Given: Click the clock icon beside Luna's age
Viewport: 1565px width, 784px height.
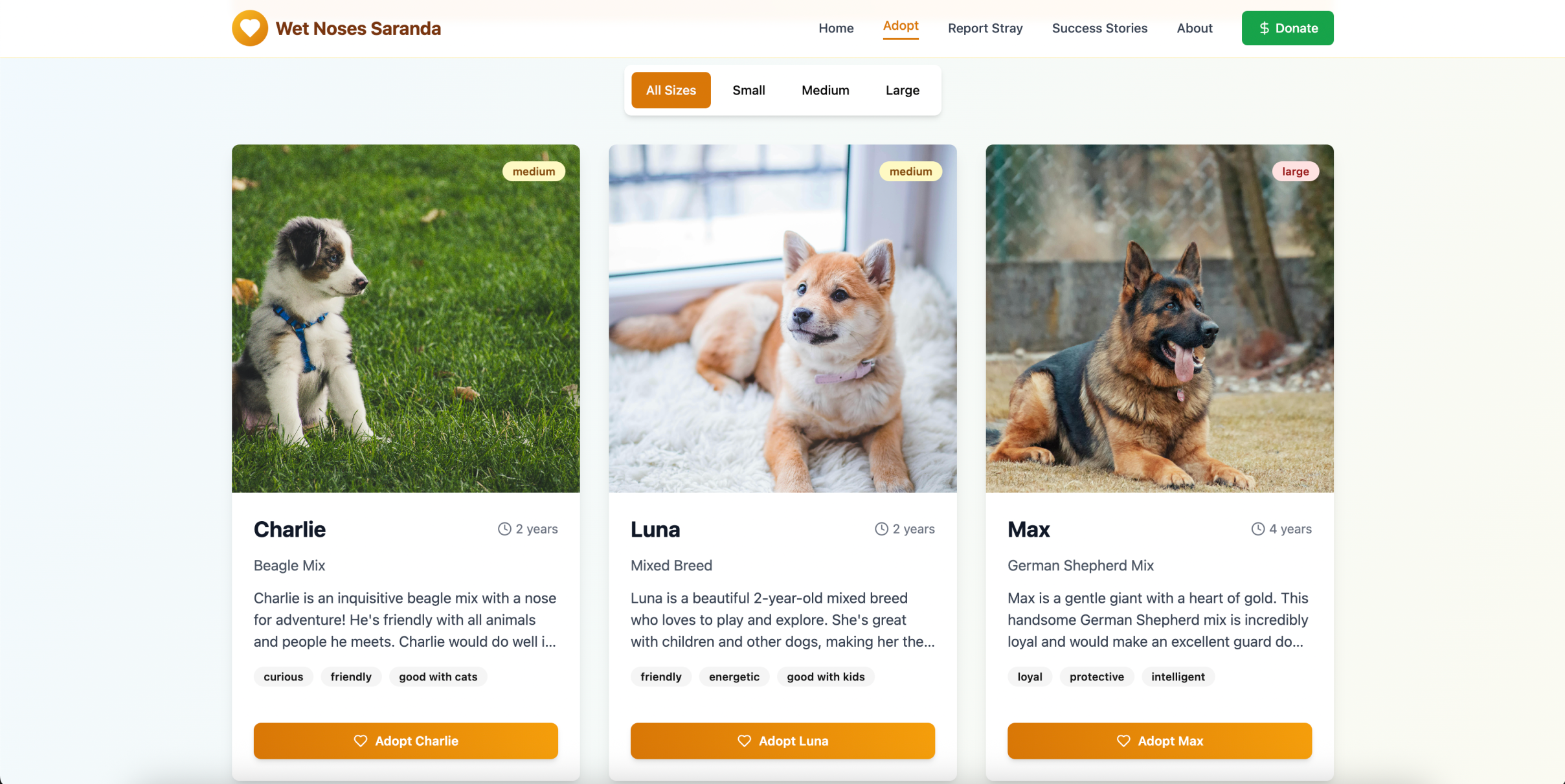Looking at the screenshot, I should coord(881,529).
